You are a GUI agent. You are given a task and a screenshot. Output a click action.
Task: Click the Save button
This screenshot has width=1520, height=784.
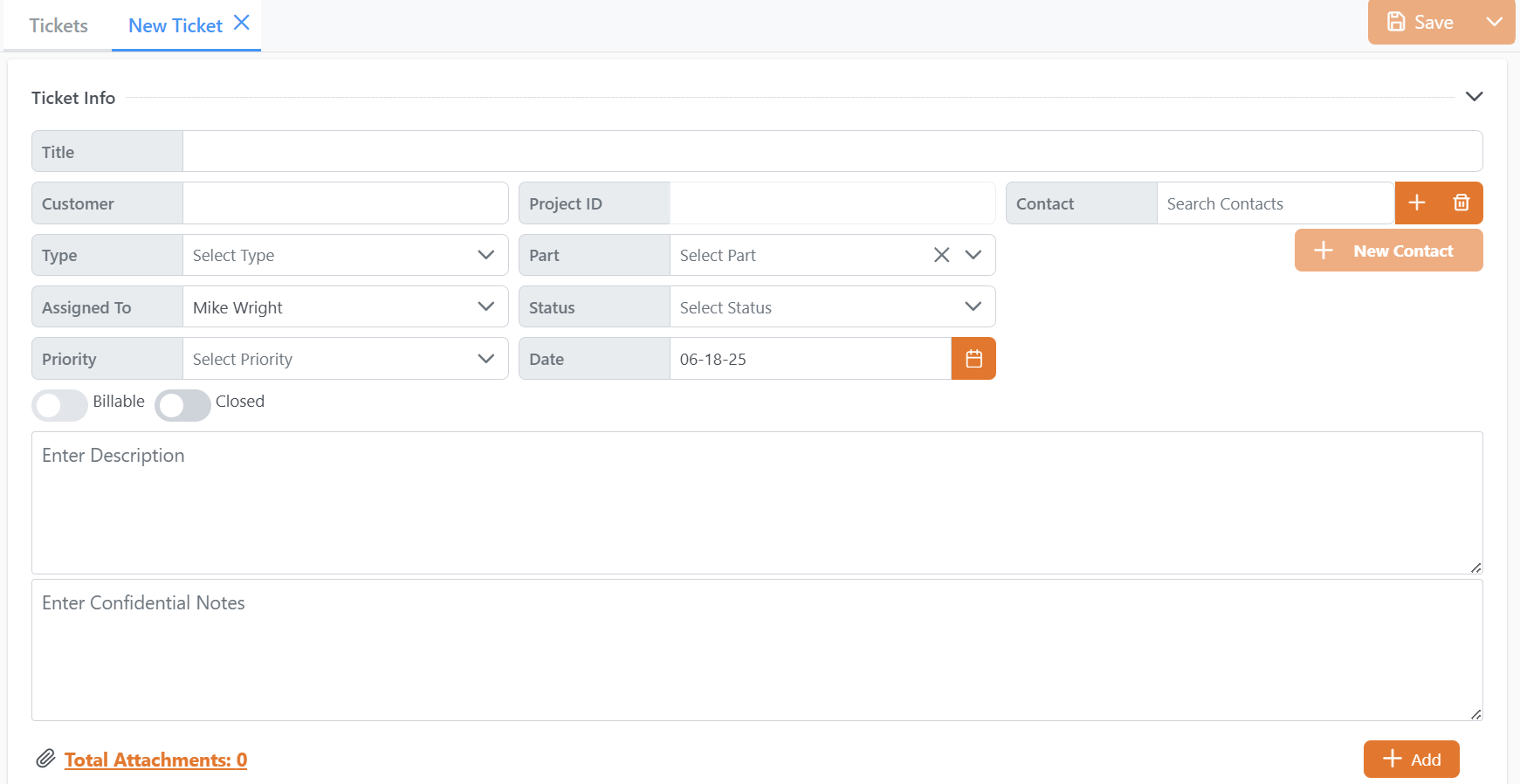(1421, 22)
